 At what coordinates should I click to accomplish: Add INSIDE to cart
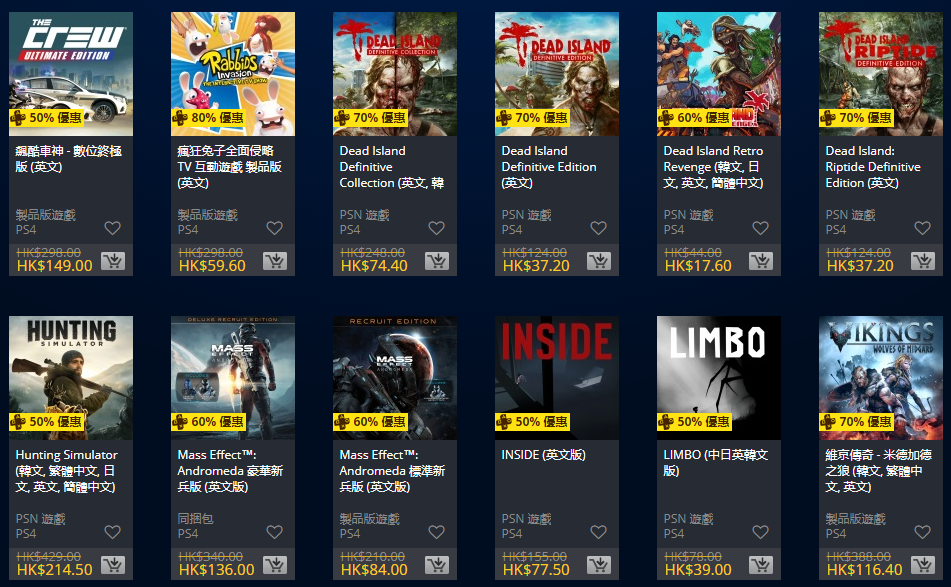[x=599, y=565]
